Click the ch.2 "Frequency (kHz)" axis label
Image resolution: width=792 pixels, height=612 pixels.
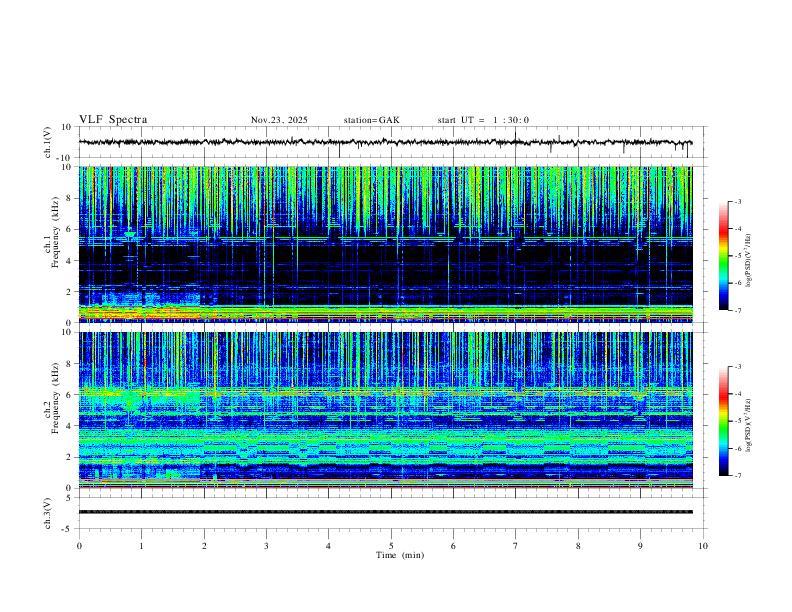click(x=56, y=398)
